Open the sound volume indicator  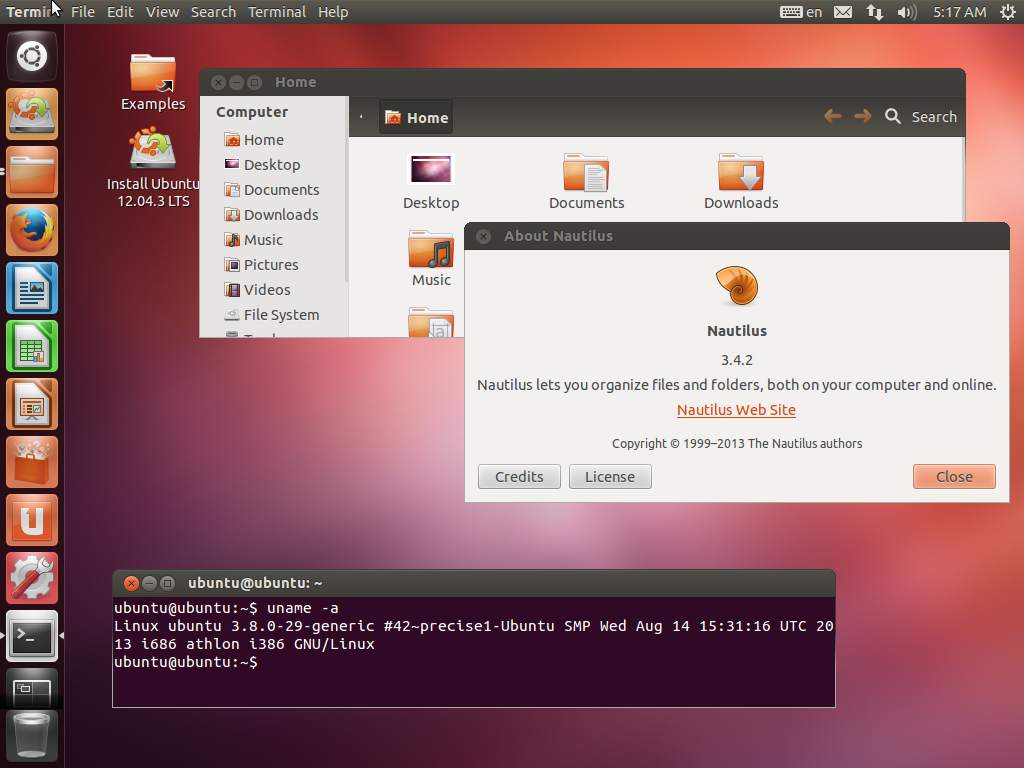pyautogui.click(x=906, y=12)
